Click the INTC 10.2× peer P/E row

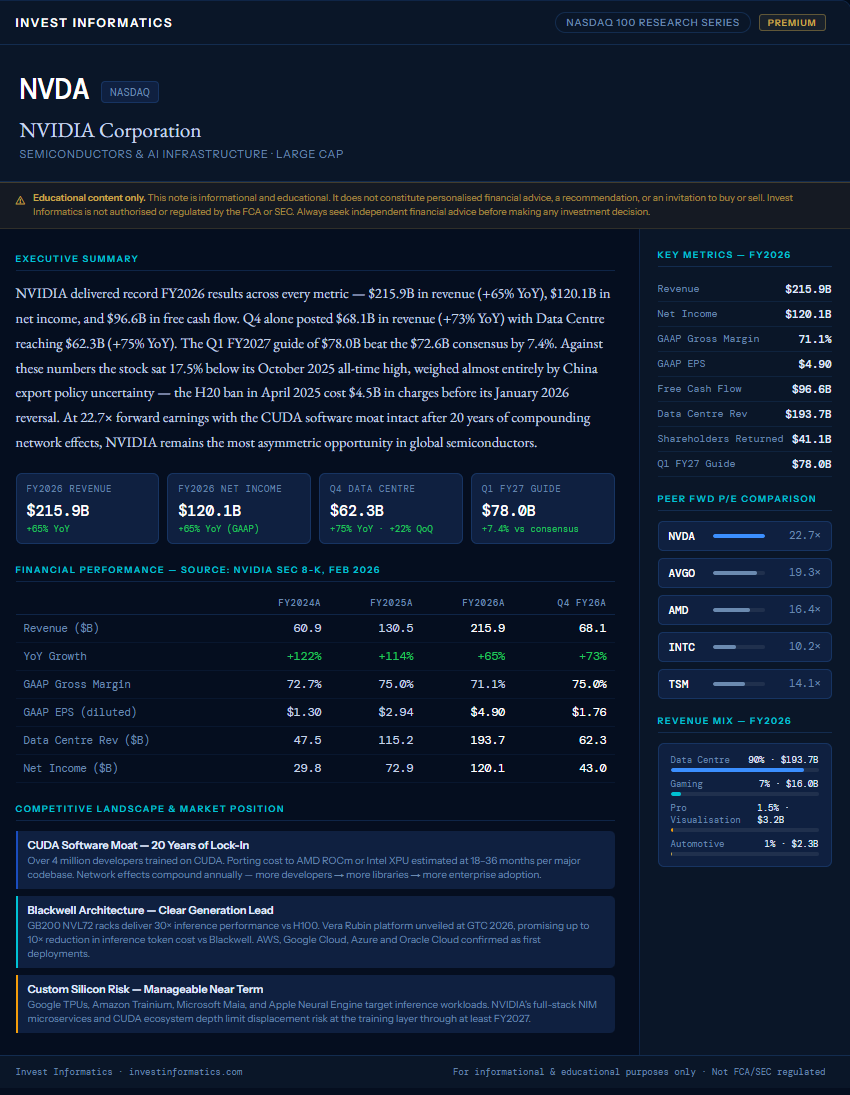coord(745,647)
